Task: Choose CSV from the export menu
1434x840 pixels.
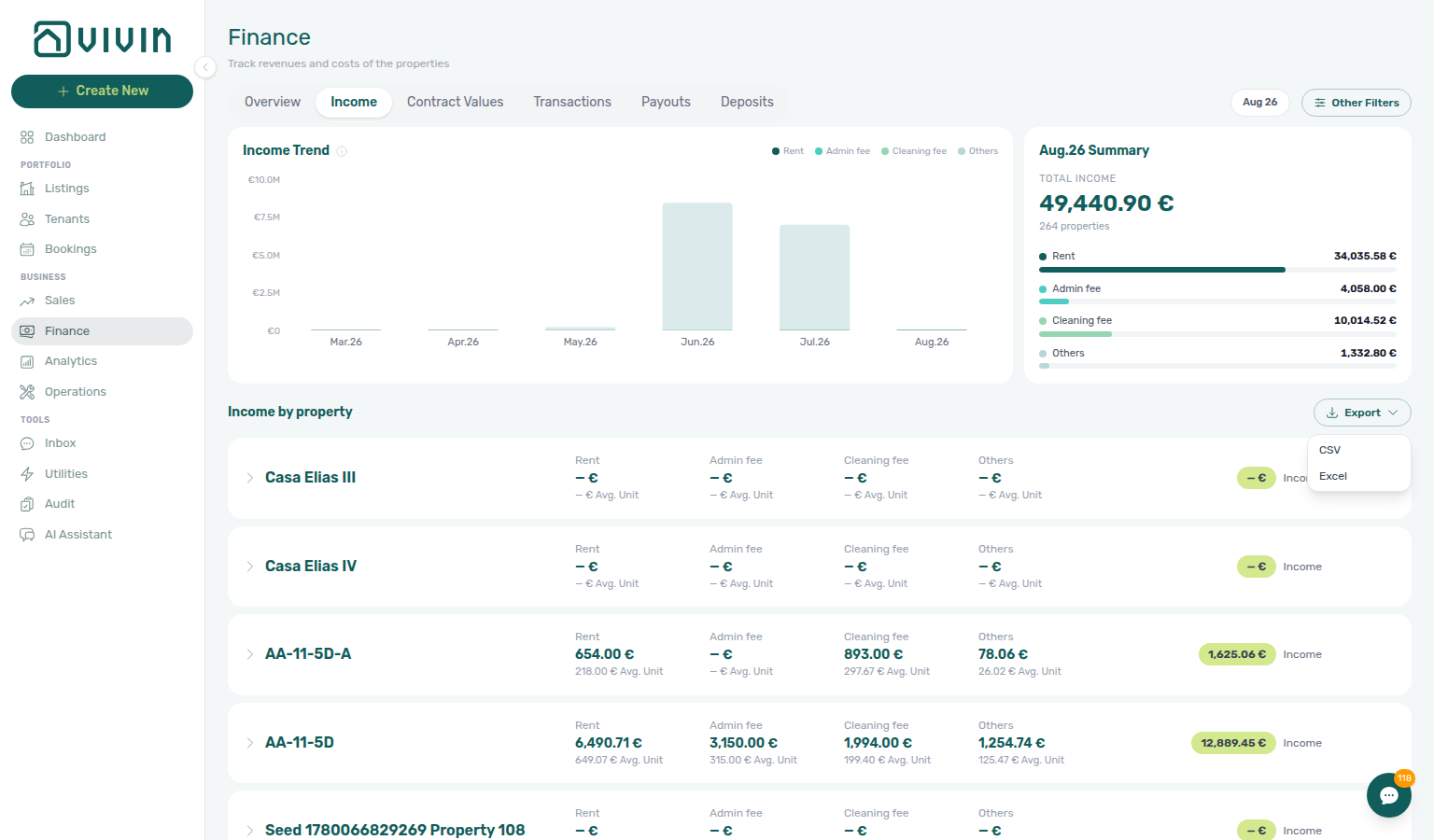Action: [x=1358, y=450]
